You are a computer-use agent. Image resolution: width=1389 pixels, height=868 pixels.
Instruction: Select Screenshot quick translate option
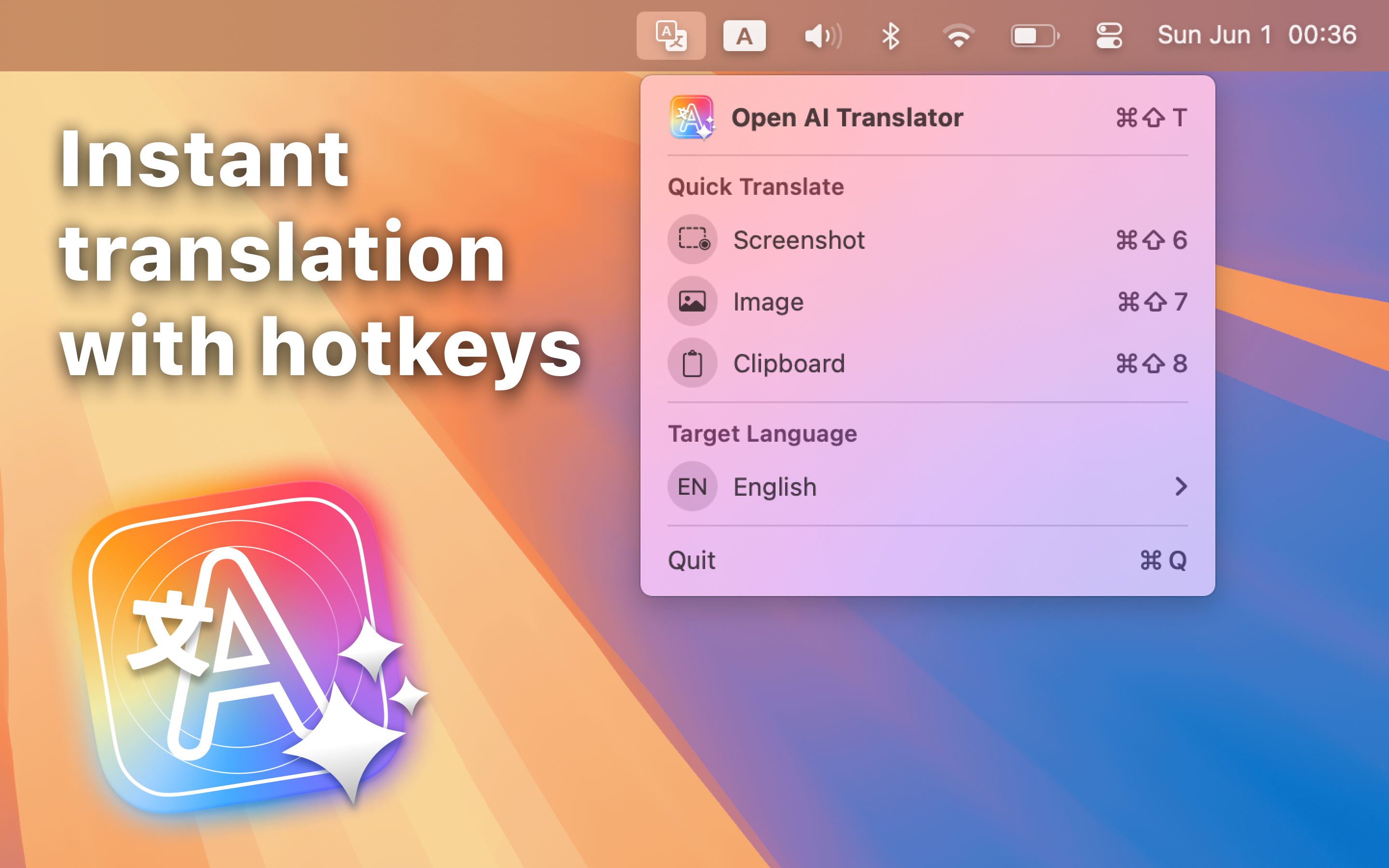pyautogui.click(x=927, y=239)
